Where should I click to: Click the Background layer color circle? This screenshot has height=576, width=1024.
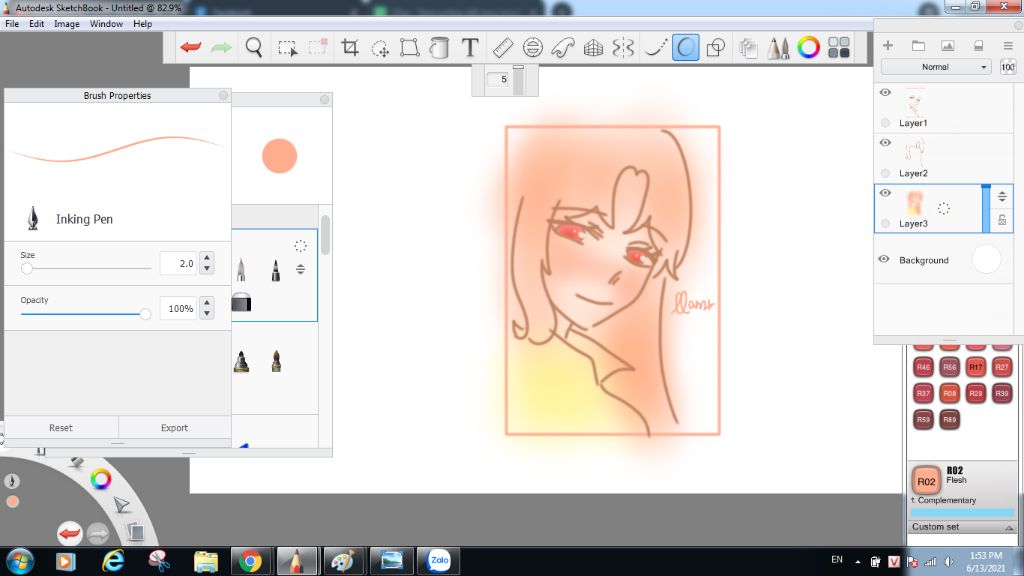coord(986,259)
